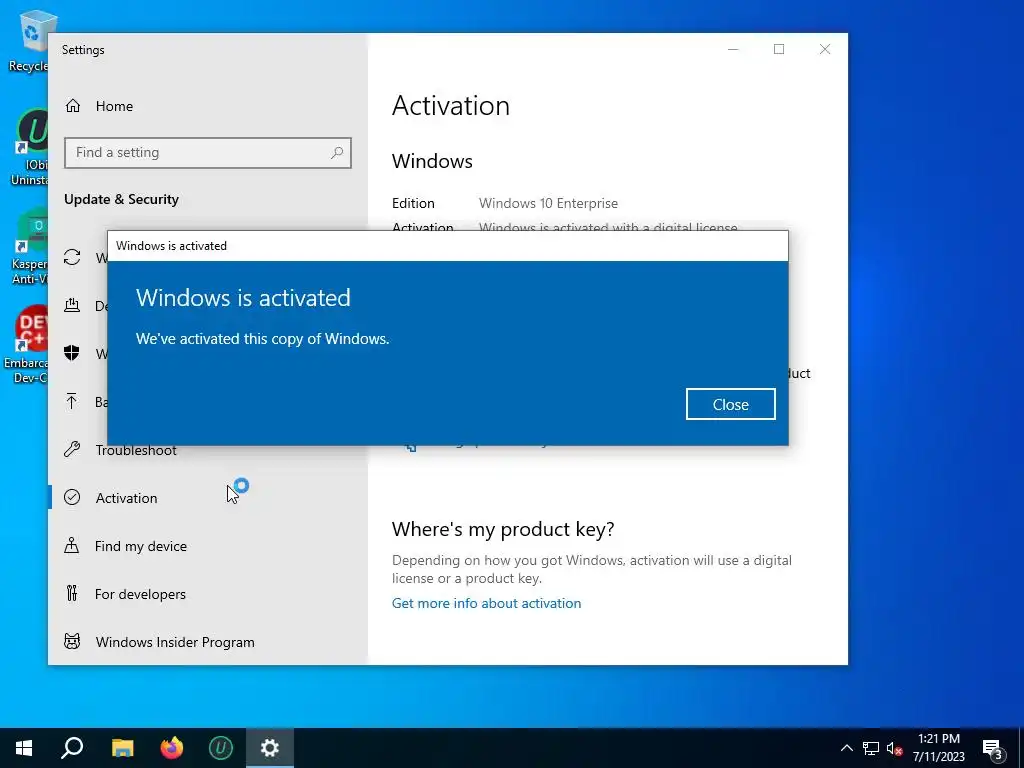Close the Windows is activated dialog
The height and width of the screenshot is (768, 1024).
730,404
